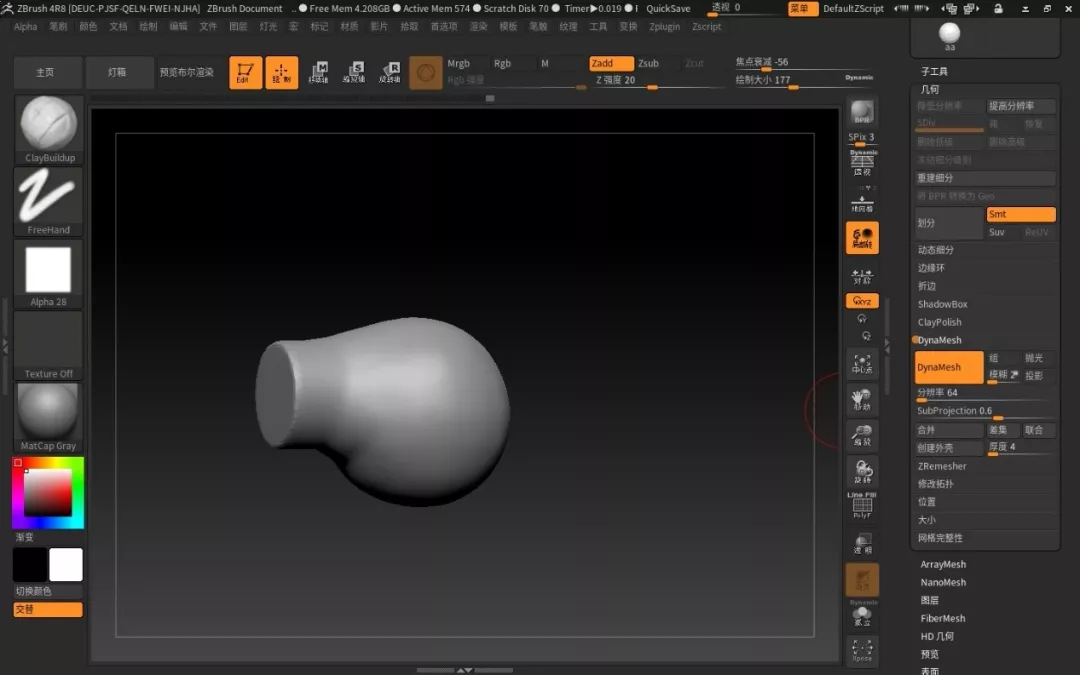This screenshot has height=675, width=1080.
Task: Enable Zsub sculpting mode
Action: pyautogui.click(x=649, y=63)
